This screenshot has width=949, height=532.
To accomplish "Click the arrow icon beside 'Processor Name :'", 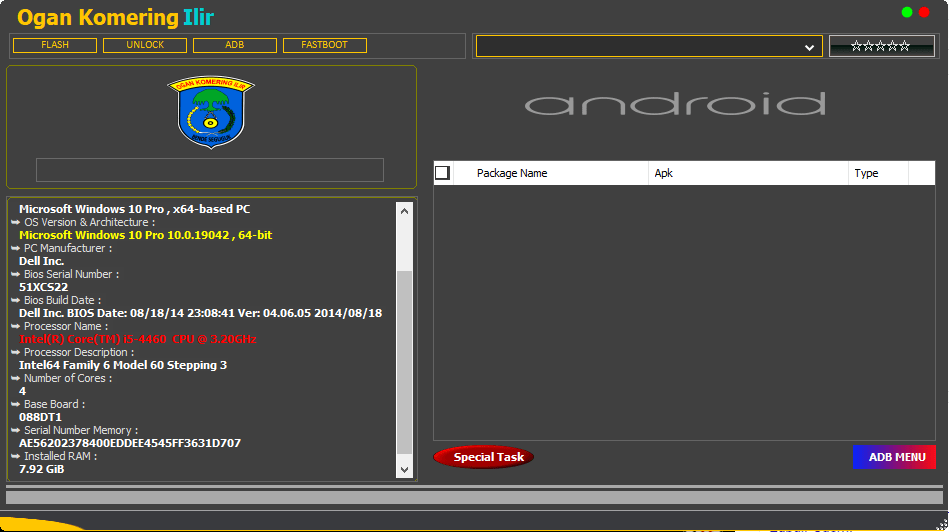I will 16,326.
